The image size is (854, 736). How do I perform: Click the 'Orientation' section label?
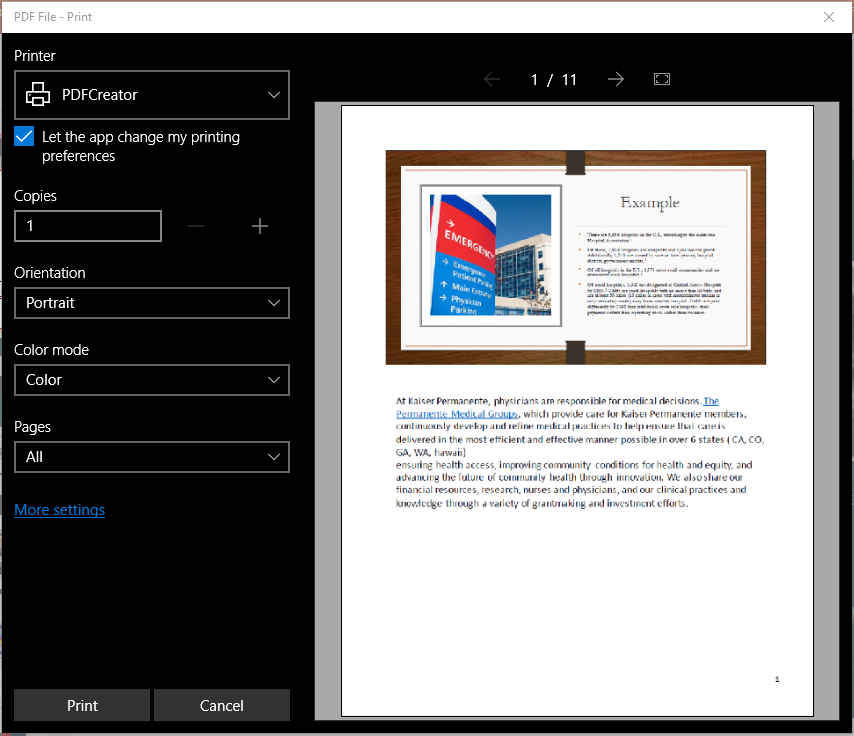point(50,272)
